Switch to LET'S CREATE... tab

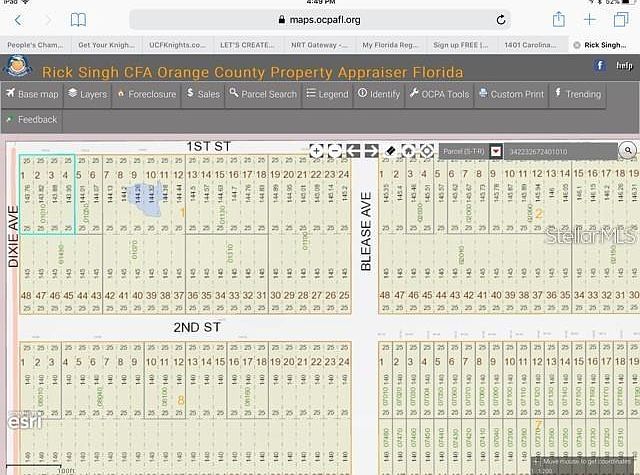coord(247,45)
